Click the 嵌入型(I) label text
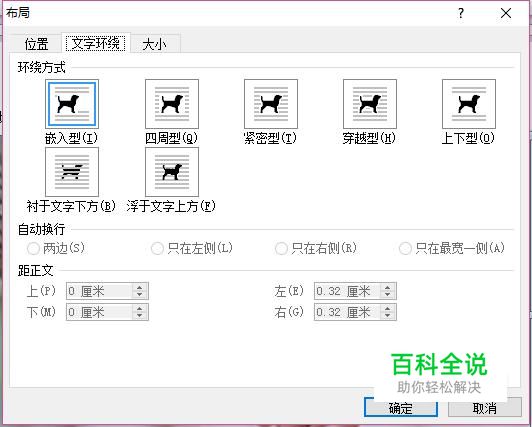Screen dimensions: 532x427 (x=71, y=138)
